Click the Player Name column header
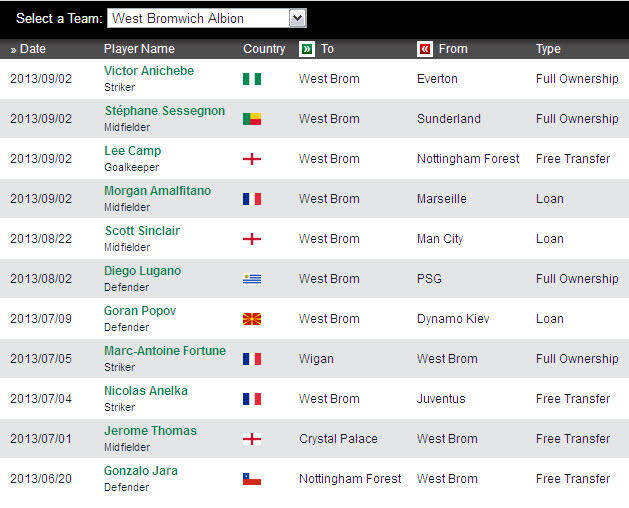 pyautogui.click(x=139, y=49)
